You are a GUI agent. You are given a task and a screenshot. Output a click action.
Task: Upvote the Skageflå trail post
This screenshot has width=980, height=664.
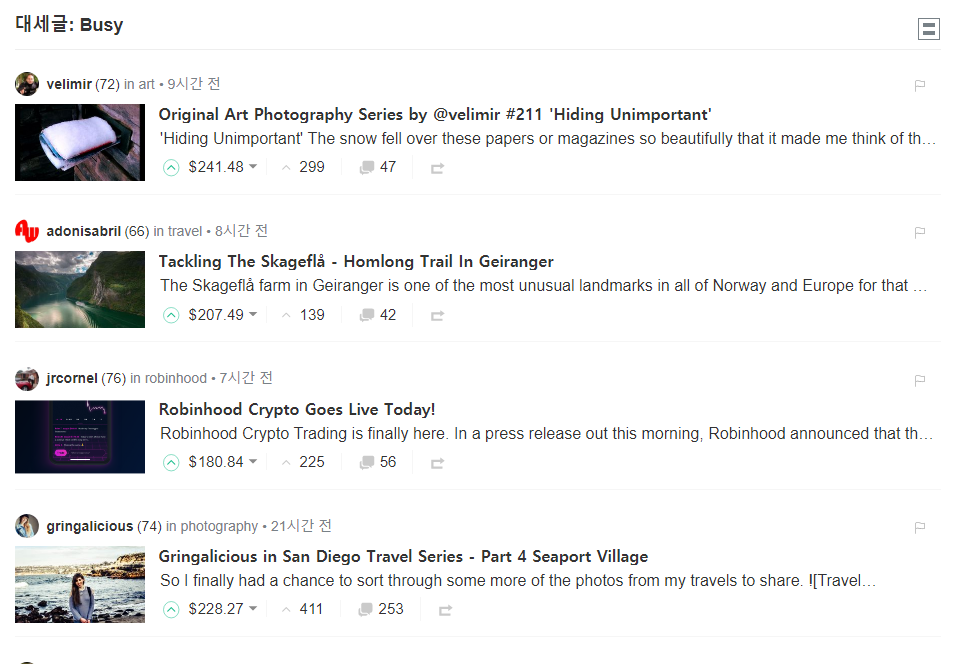pyautogui.click(x=171, y=316)
